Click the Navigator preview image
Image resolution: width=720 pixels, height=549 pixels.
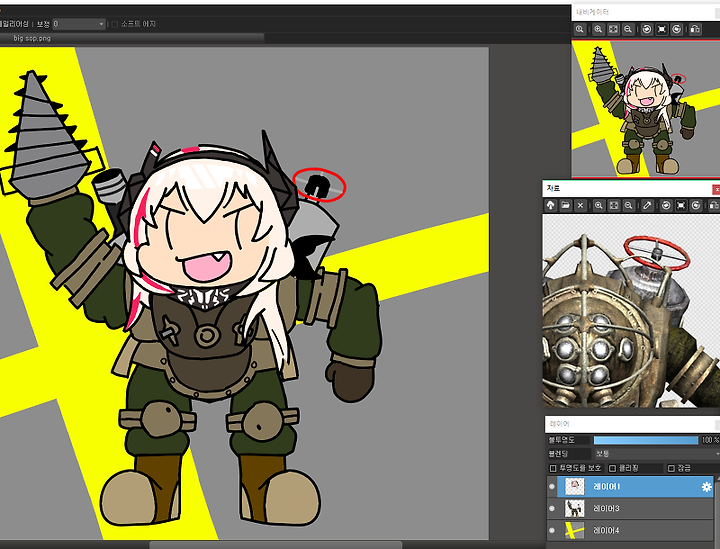click(646, 108)
